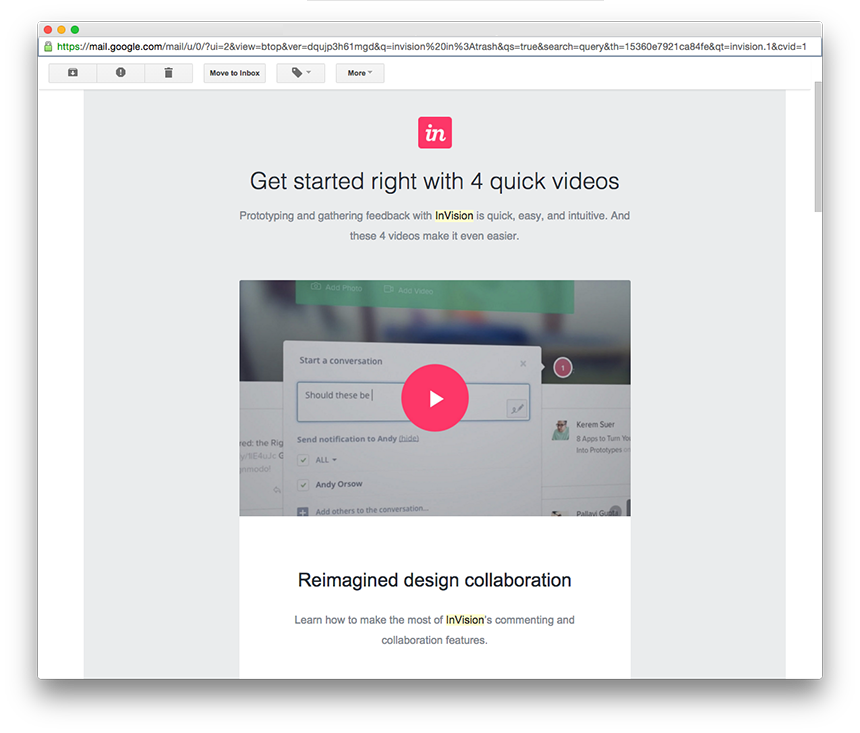The width and height of the screenshot is (860, 733).
Task: Click the Move to Inbox button
Action: [235, 73]
